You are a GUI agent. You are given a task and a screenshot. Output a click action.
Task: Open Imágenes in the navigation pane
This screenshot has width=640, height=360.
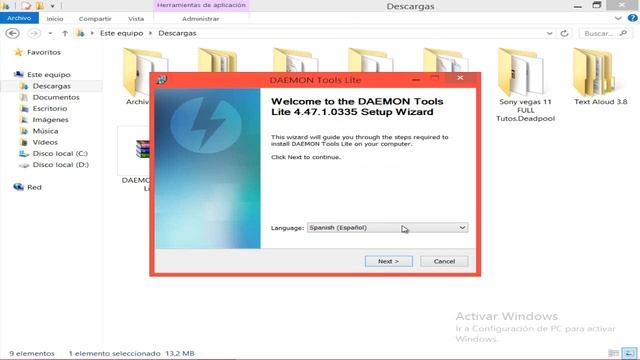click(51, 120)
